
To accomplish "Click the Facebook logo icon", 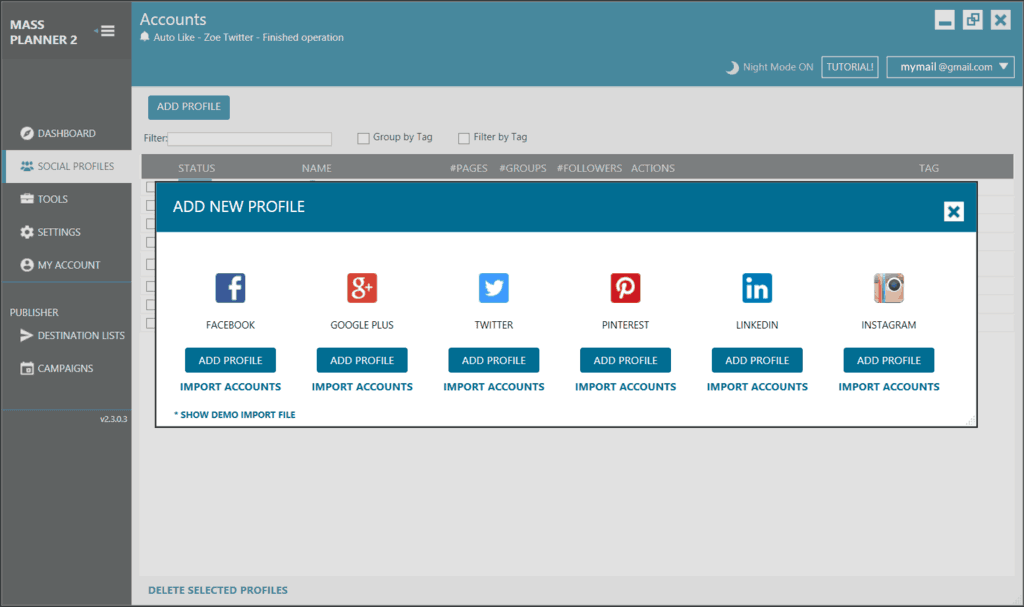I will coord(231,288).
